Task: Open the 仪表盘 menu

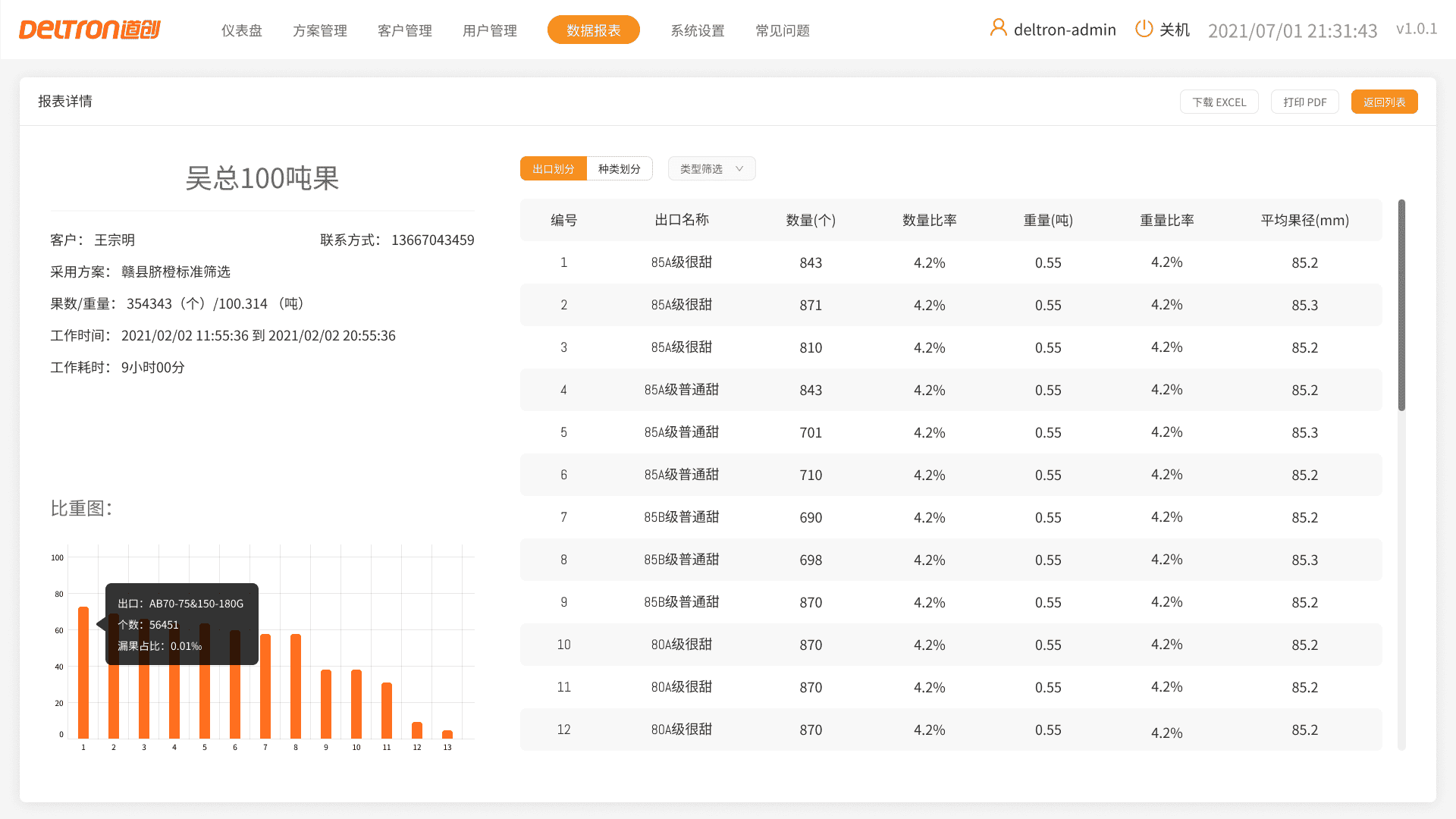Action: tap(241, 30)
